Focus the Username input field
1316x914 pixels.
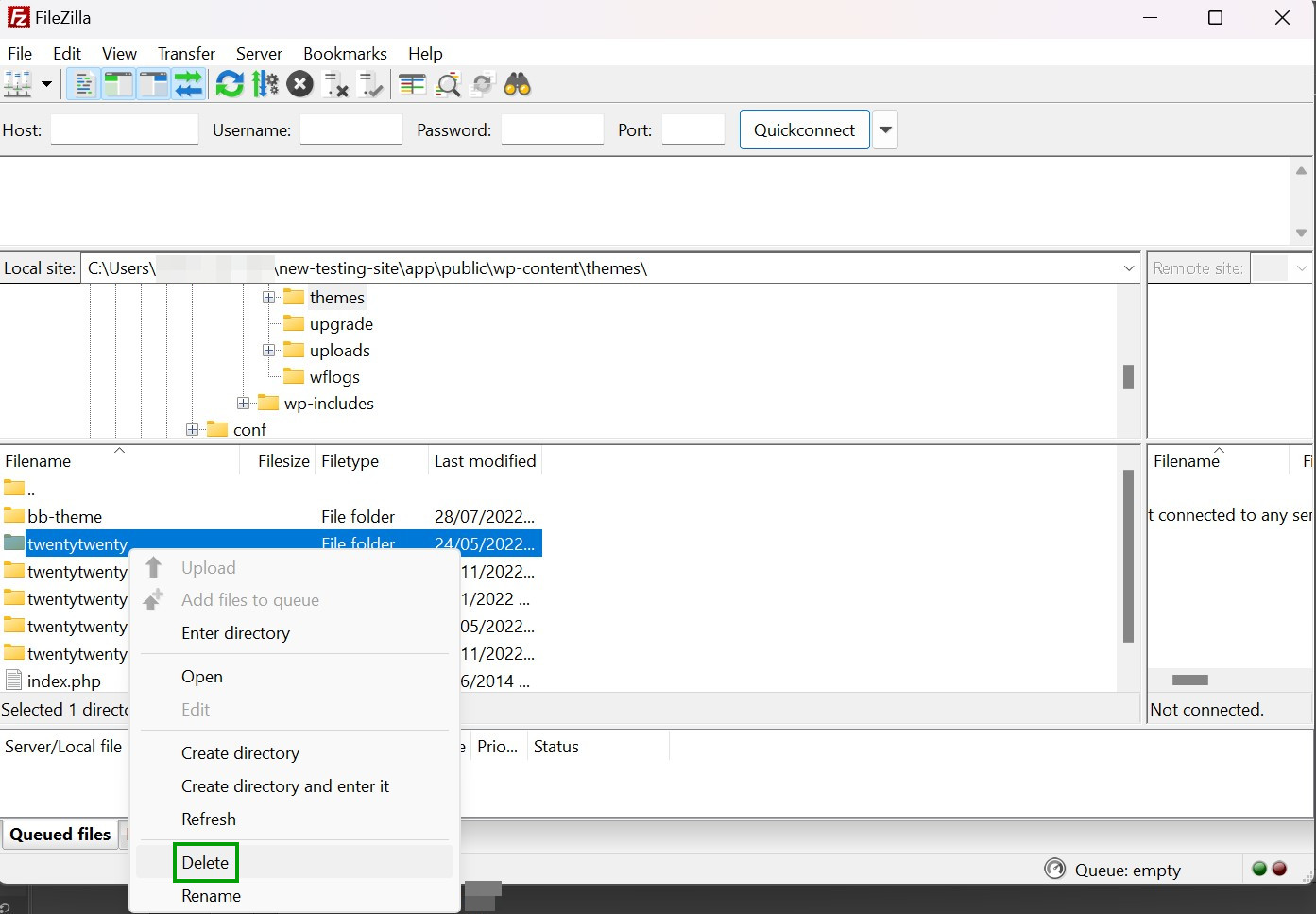pyautogui.click(x=351, y=129)
